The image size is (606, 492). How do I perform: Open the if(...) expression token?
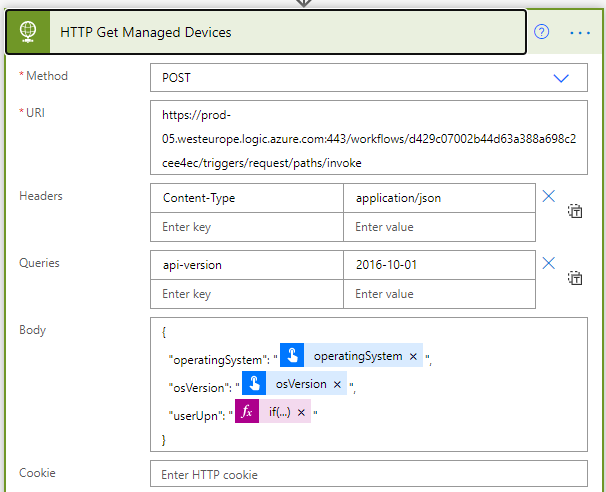click(x=280, y=412)
